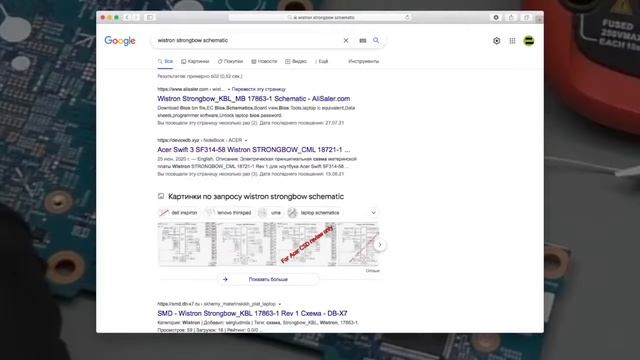This screenshot has width=640, height=360.
Task: Click Перевести эту страницу link
Action: (x=259, y=89)
